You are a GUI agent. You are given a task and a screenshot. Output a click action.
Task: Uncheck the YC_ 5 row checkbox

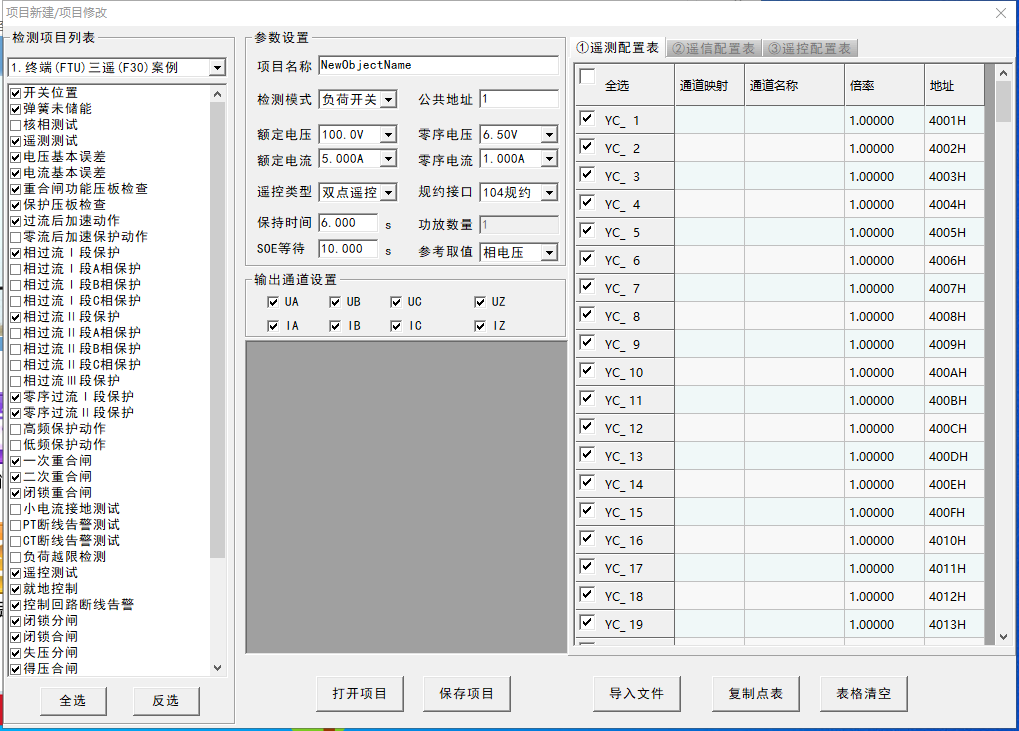[x=587, y=231]
